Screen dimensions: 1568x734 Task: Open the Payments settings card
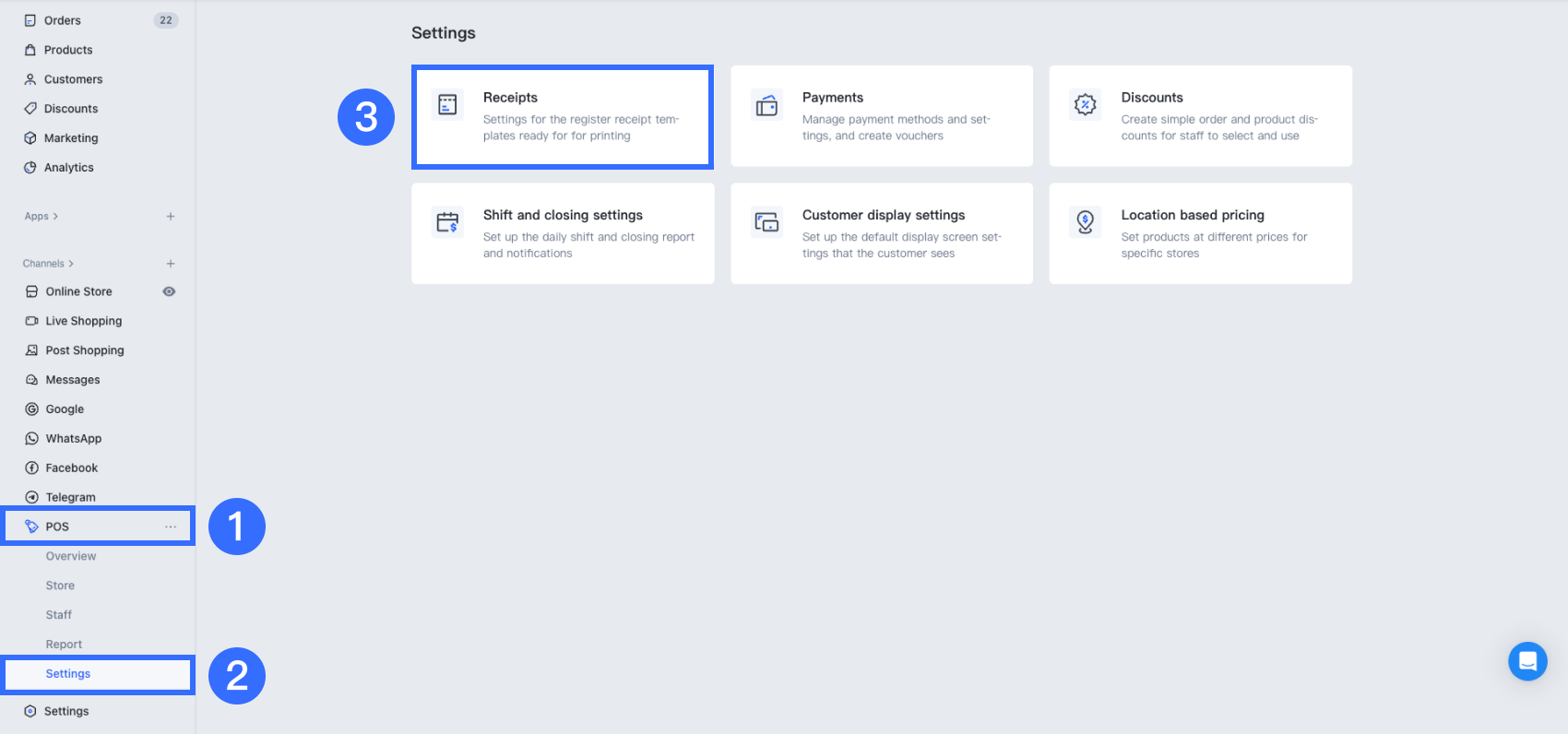(882, 116)
